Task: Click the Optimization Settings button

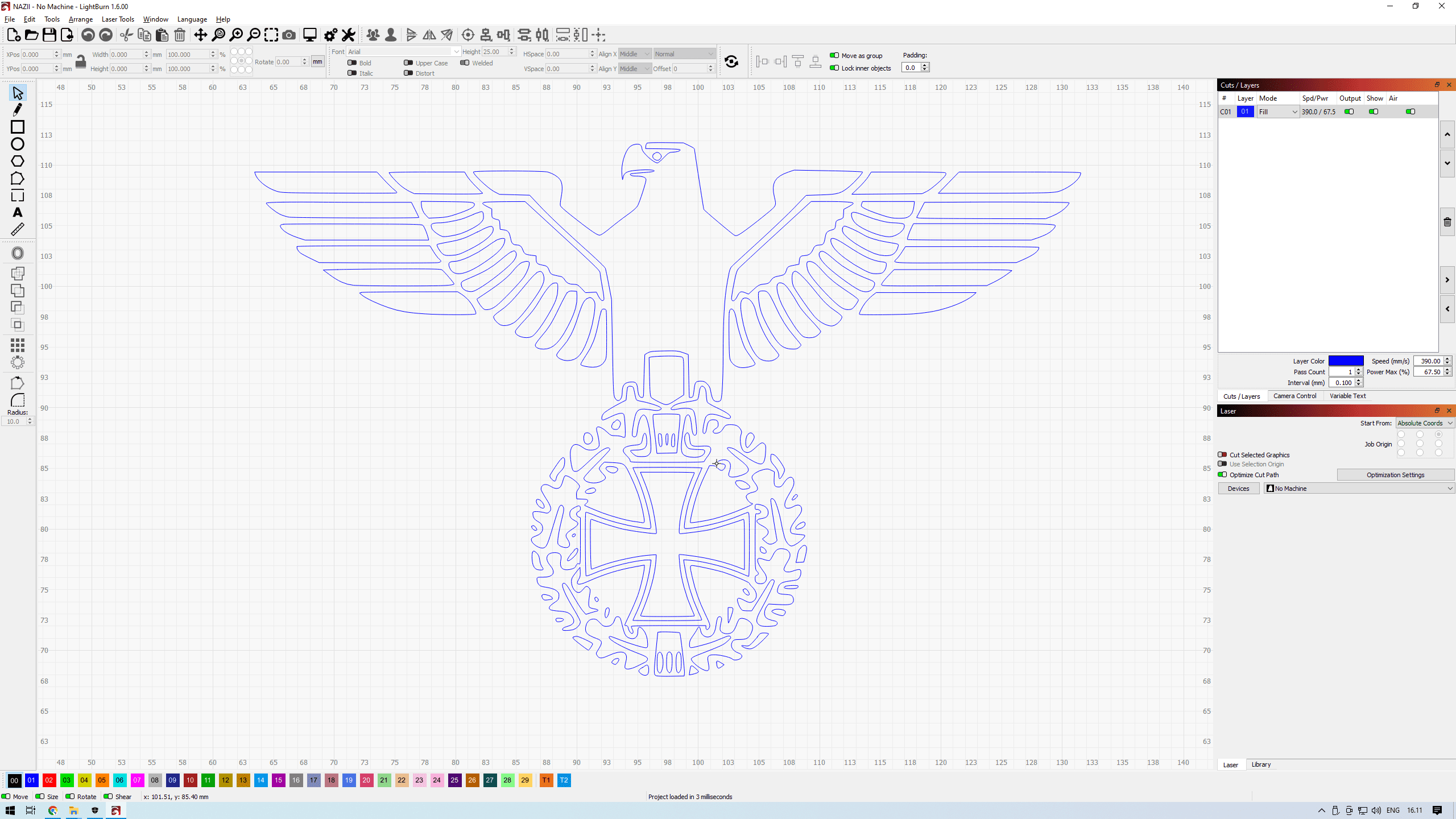Action: 1396,475
